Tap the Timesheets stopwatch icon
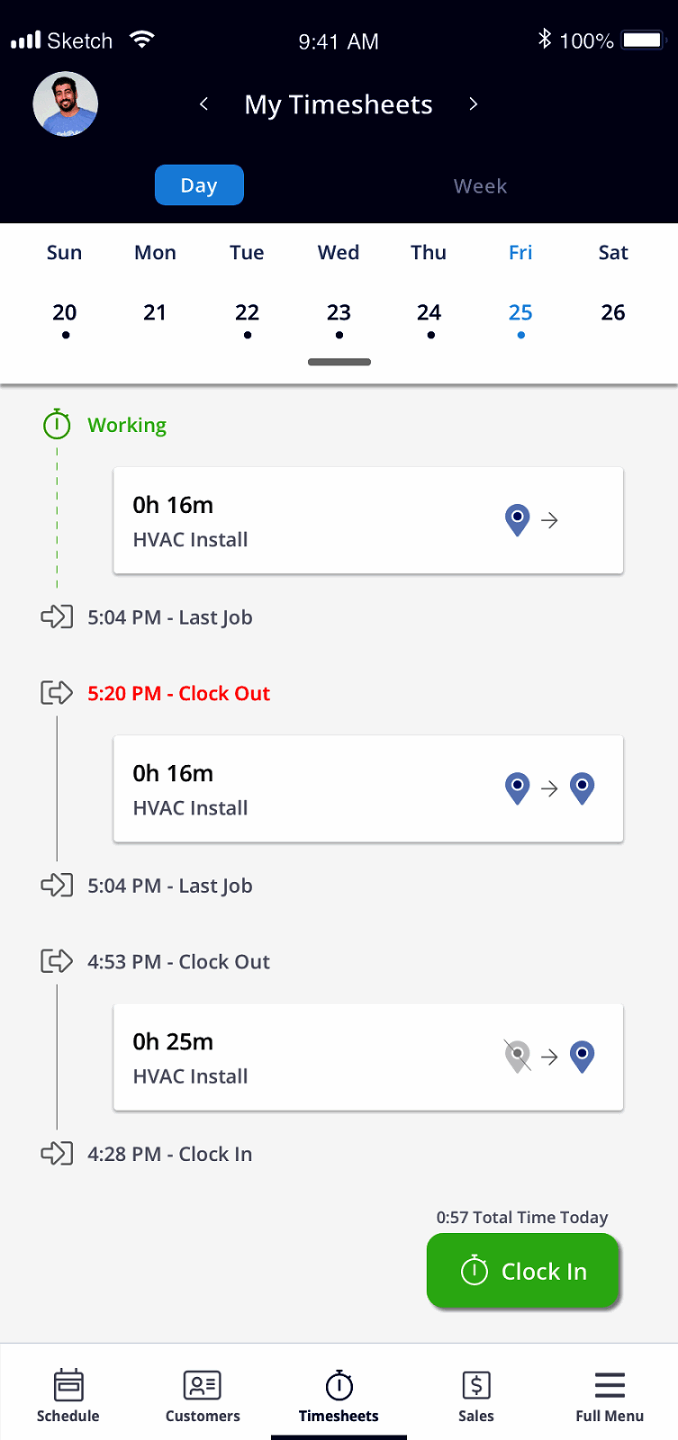Image resolution: width=678 pixels, height=1440 pixels. (339, 1385)
